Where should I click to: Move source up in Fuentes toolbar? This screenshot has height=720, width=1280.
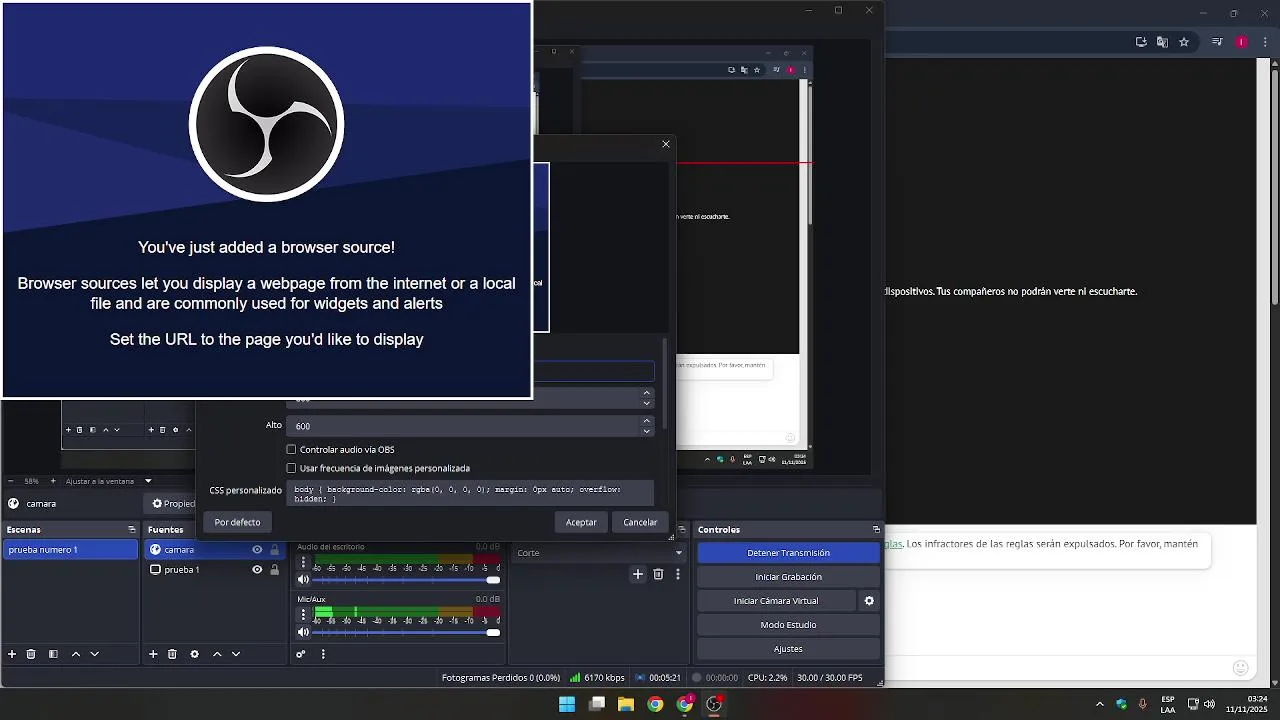tap(216, 654)
